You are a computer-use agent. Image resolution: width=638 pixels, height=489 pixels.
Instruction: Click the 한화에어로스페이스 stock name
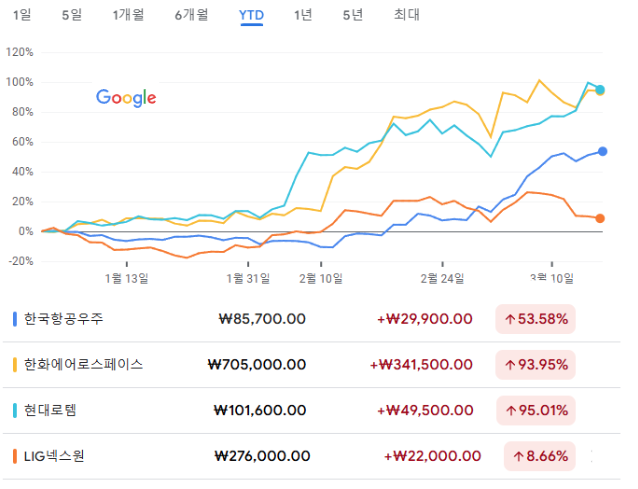[x=83, y=365]
